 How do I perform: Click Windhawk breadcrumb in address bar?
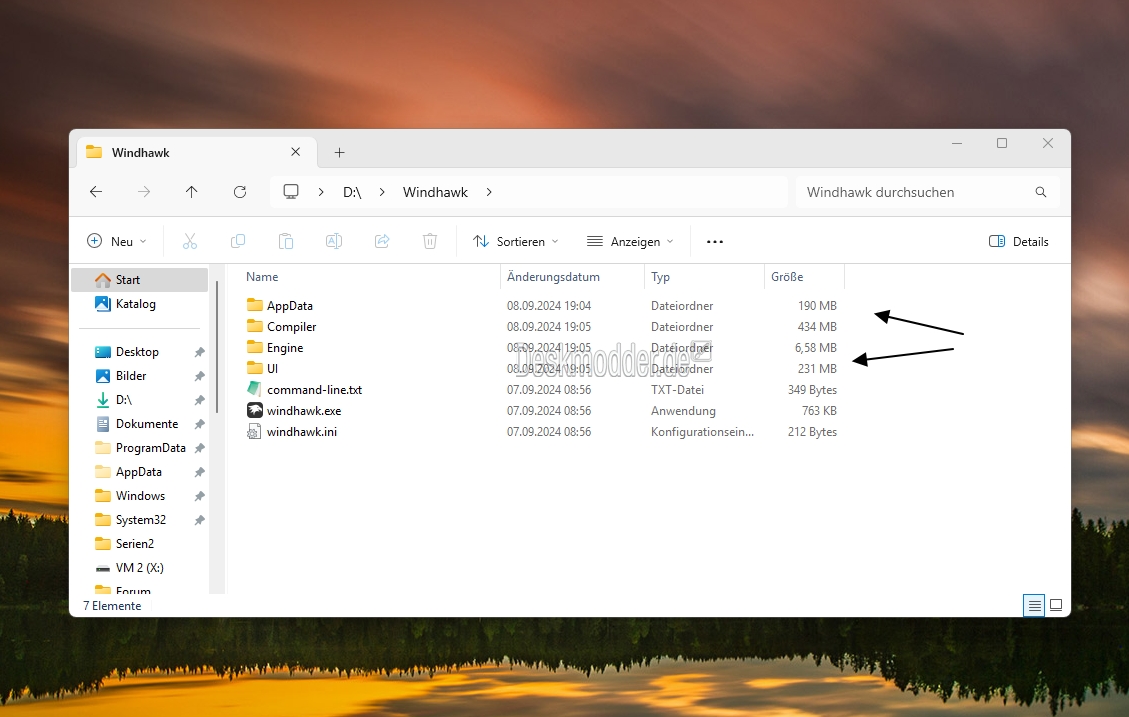pos(435,192)
